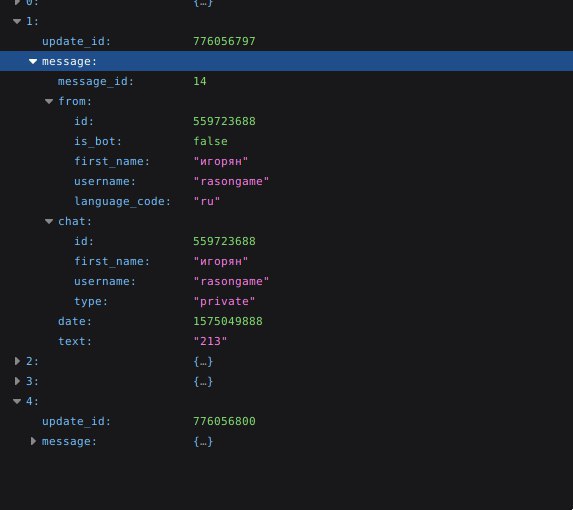Expand array item 3
Viewport: 573px width, 510px height.
click(x=17, y=381)
